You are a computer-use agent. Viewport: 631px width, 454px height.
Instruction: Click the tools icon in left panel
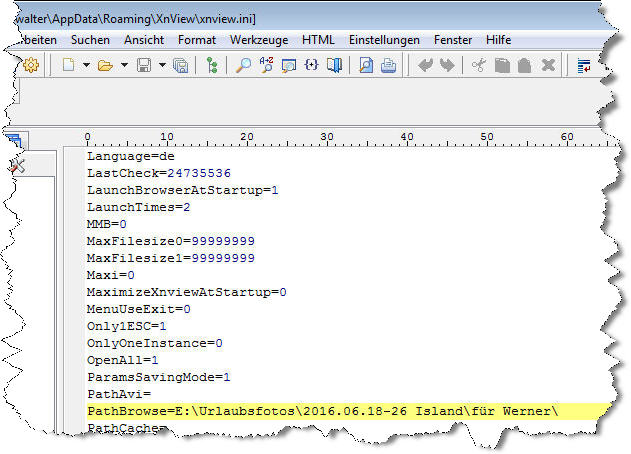coord(17,166)
